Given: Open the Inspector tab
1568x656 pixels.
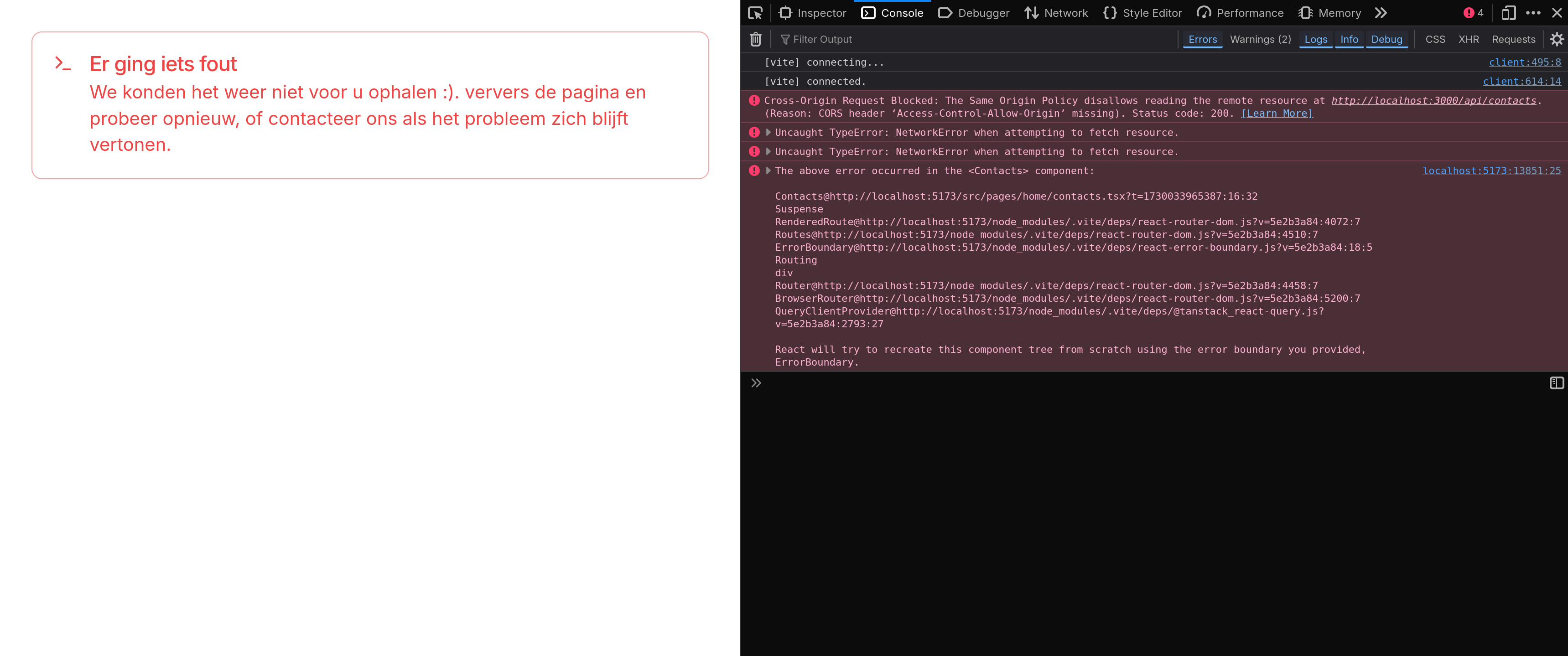Looking at the screenshot, I should coord(813,13).
